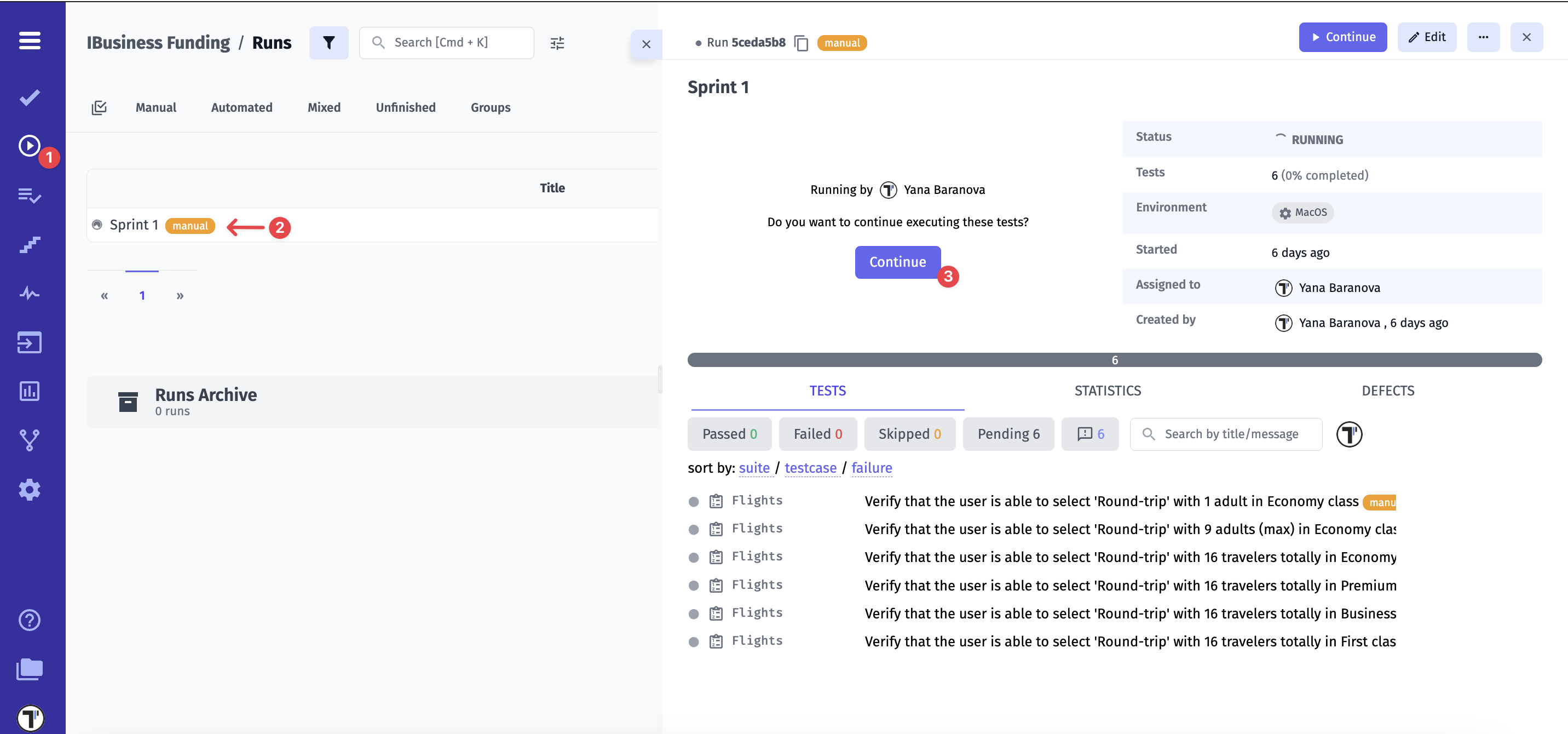
Task: Open query settings sliders icon
Action: [x=557, y=43]
